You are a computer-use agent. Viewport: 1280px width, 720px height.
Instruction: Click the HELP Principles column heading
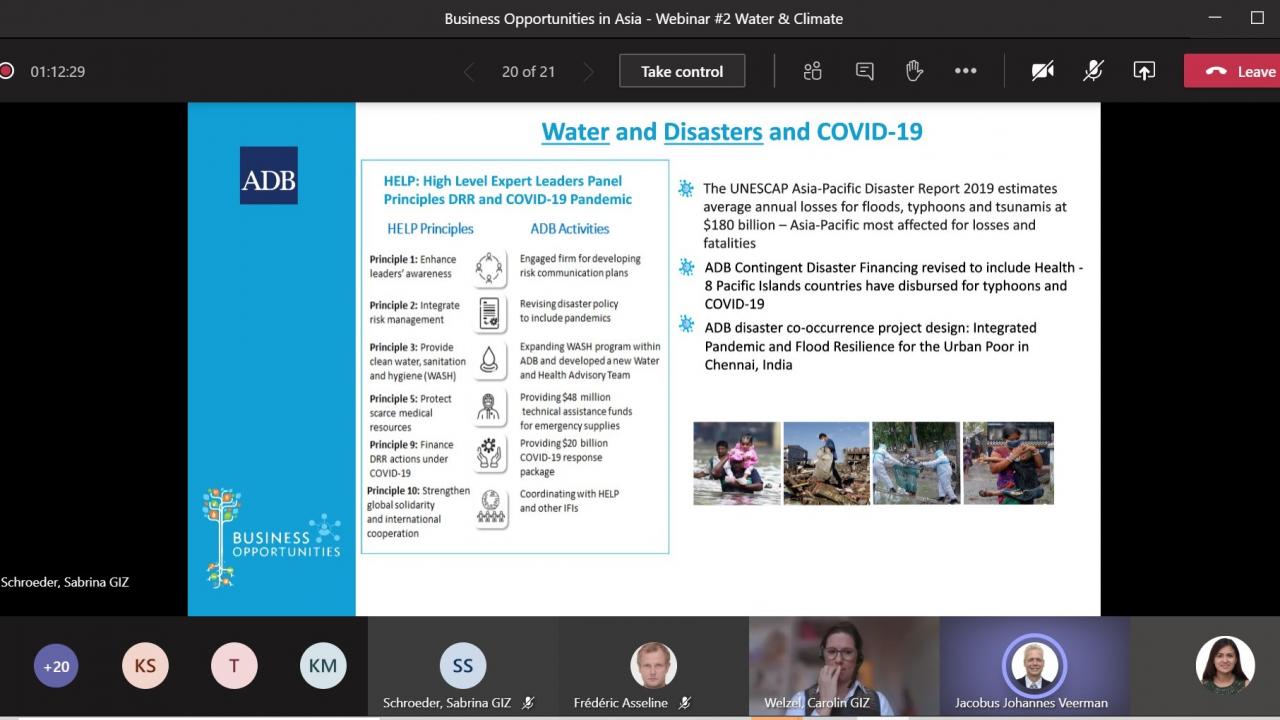(x=431, y=229)
